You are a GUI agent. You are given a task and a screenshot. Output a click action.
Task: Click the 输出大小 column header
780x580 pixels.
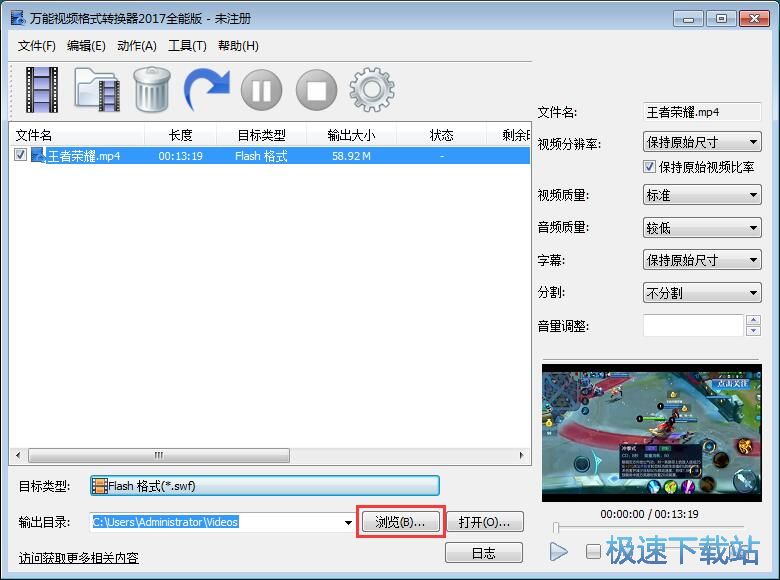[351, 135]
